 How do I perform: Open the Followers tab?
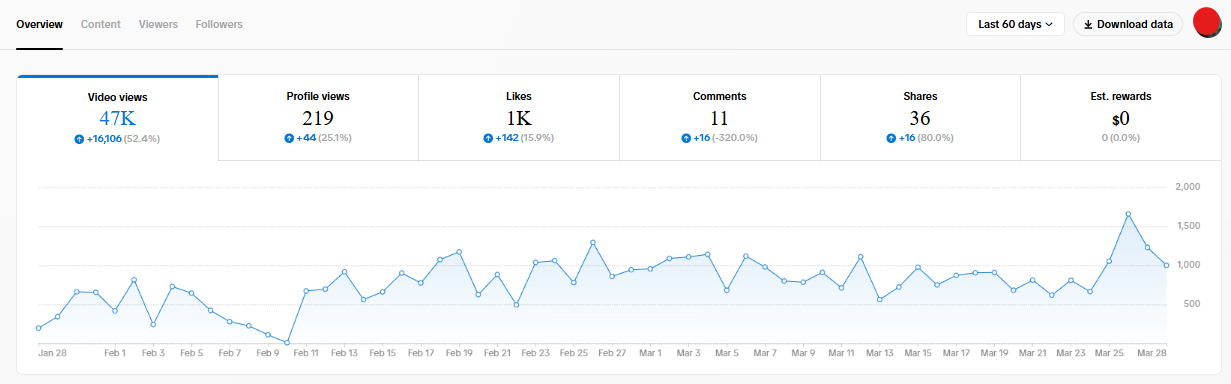(219, 24)
